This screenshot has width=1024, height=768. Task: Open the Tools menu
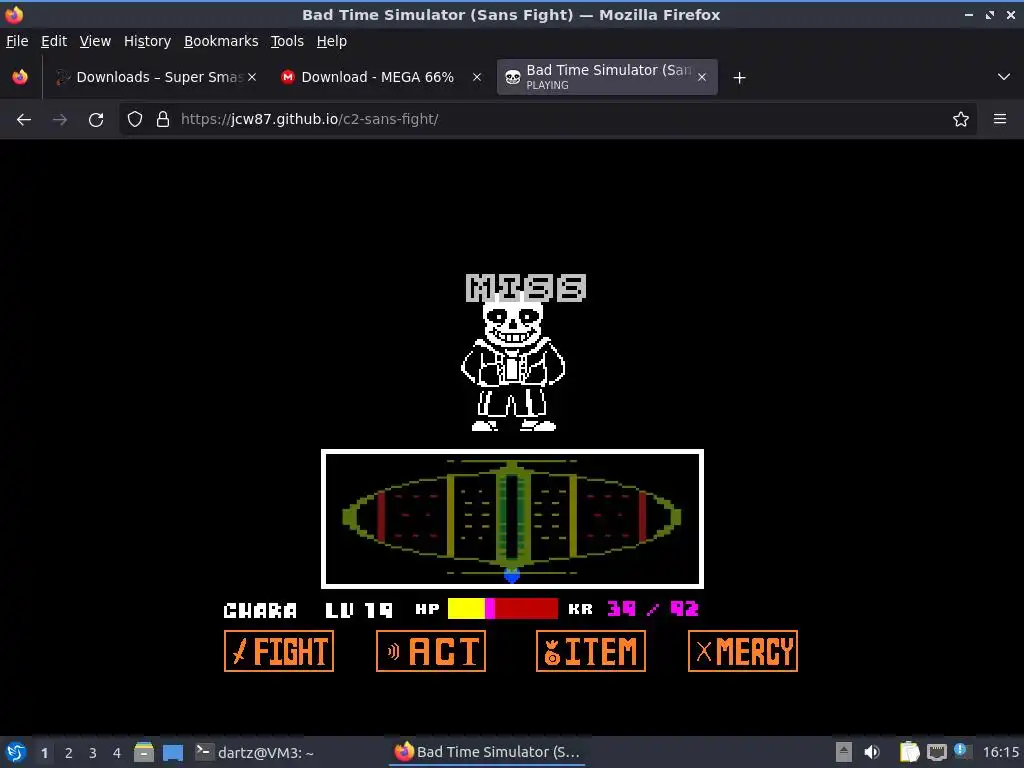[x=287, y=41]
